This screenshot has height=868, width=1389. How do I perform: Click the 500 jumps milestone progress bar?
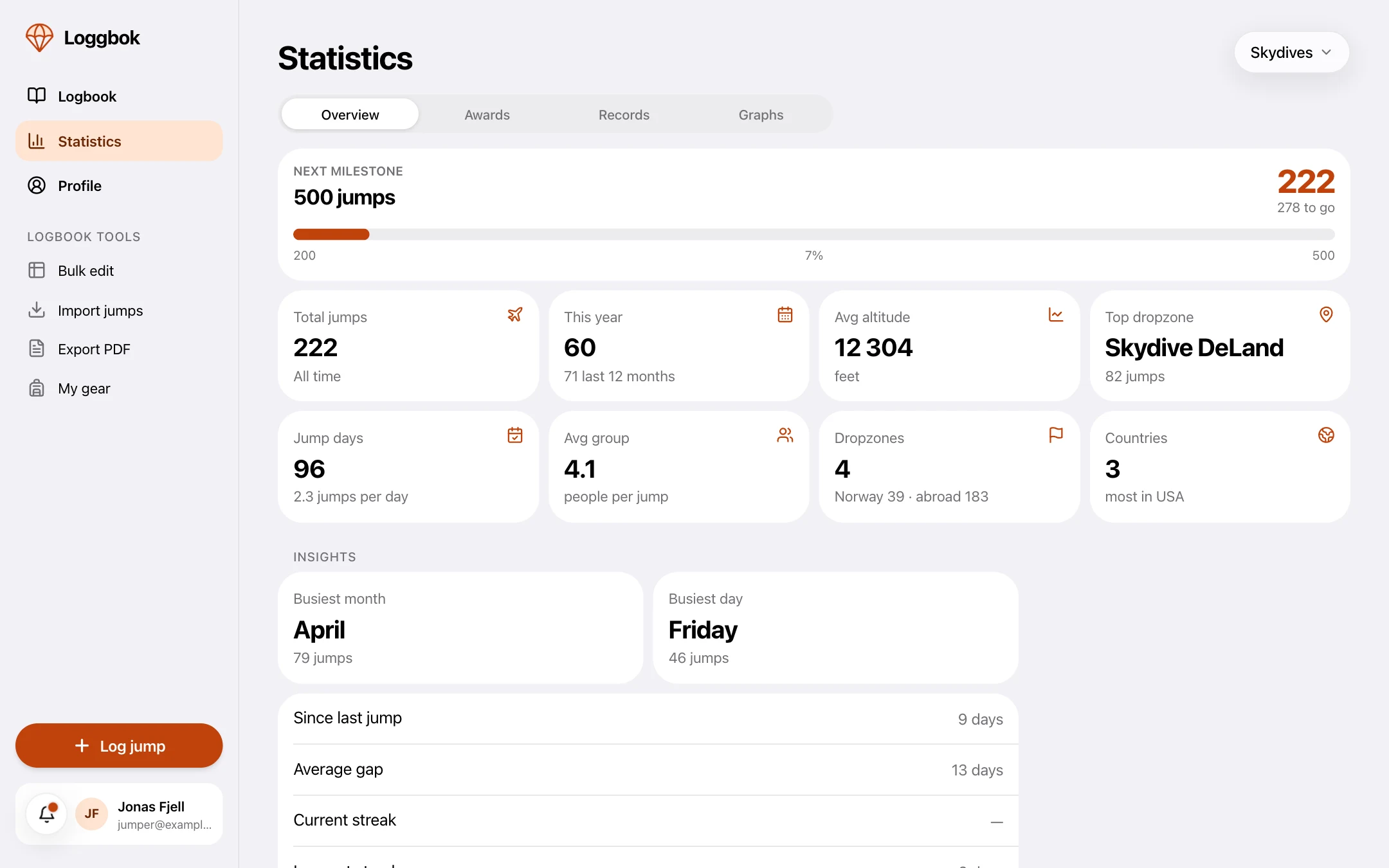[x=813, y=234]
